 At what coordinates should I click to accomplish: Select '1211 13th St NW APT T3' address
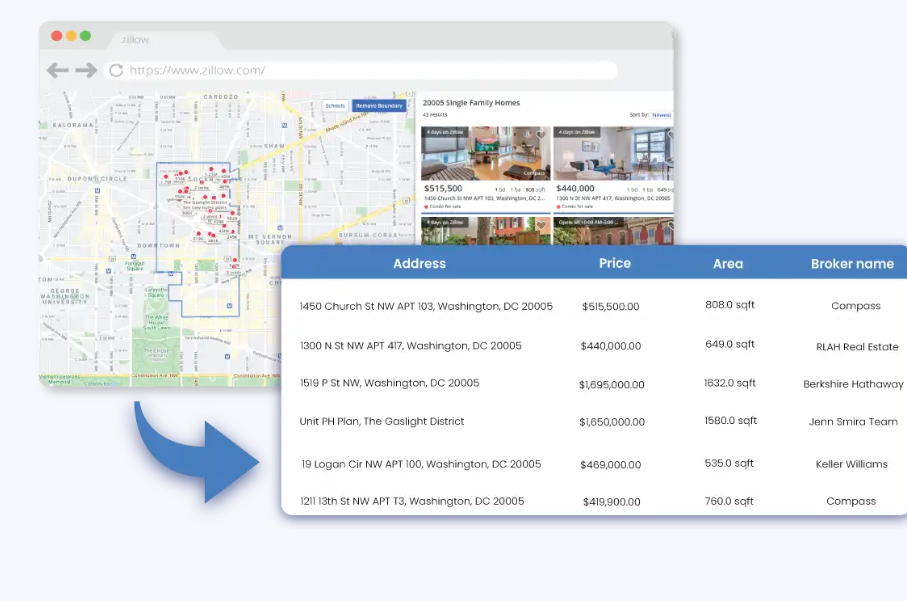(x=412, y=501)
